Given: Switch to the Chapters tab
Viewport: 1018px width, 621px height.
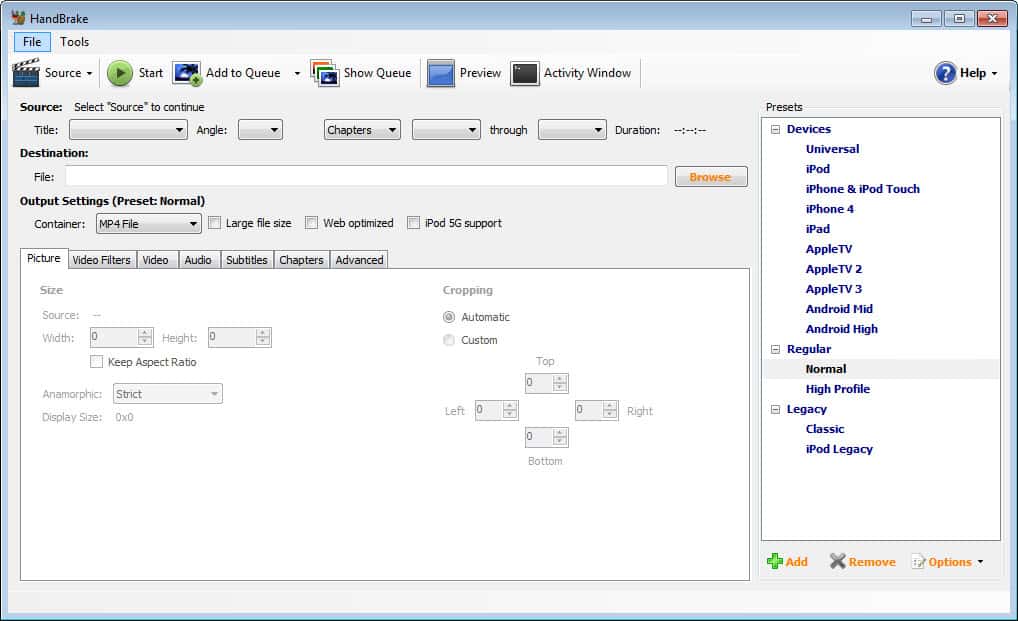Looking at the screenshot, I should [301, 260].
